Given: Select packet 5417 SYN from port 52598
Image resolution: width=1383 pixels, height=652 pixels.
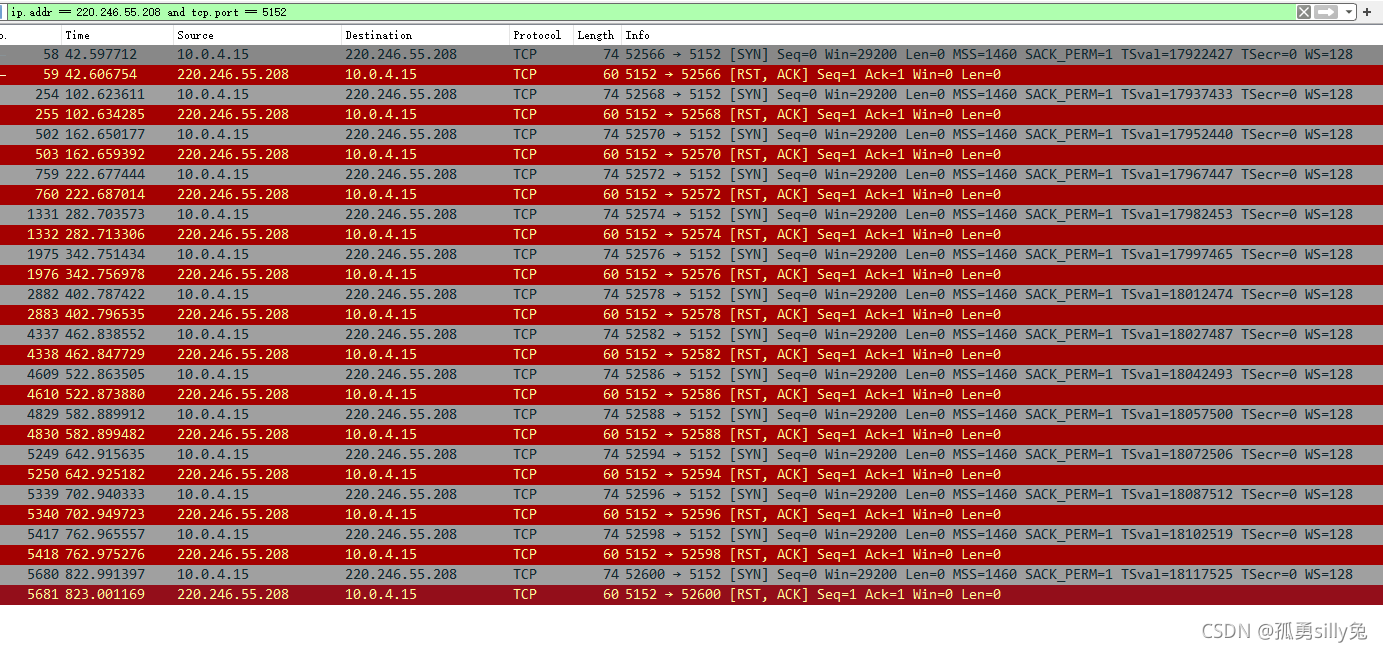Looking at the screenshot, I should (x=691, y=534).
